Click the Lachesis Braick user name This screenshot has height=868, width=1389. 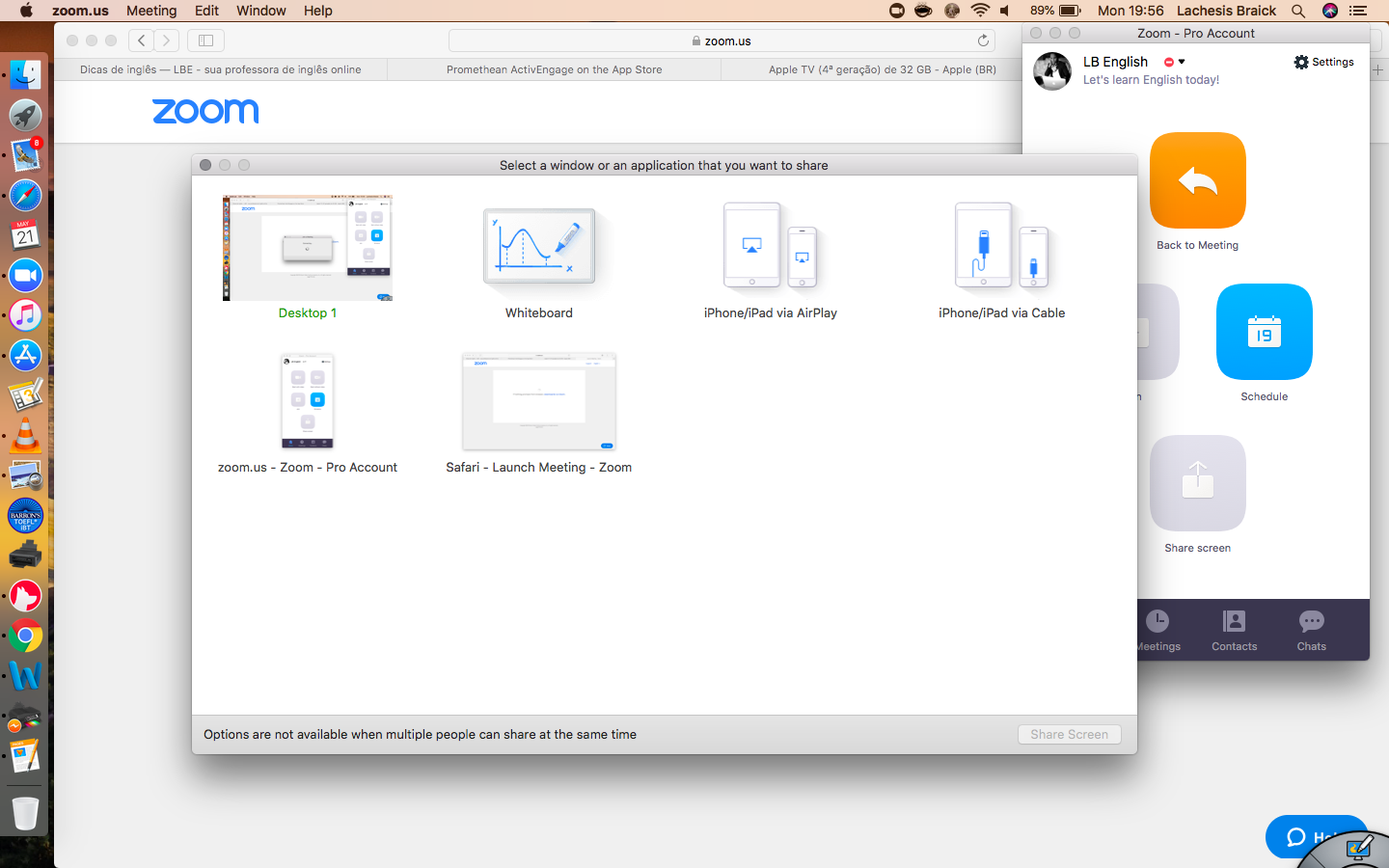(1226, 11)
